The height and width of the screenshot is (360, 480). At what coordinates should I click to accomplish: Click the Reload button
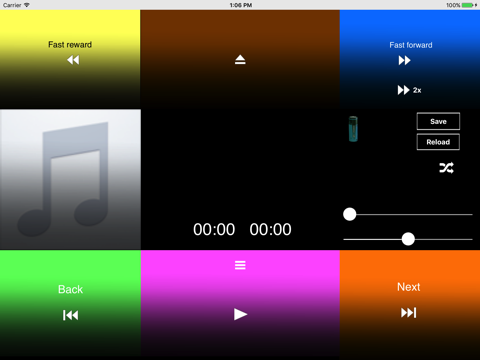(x=438, y=142)
